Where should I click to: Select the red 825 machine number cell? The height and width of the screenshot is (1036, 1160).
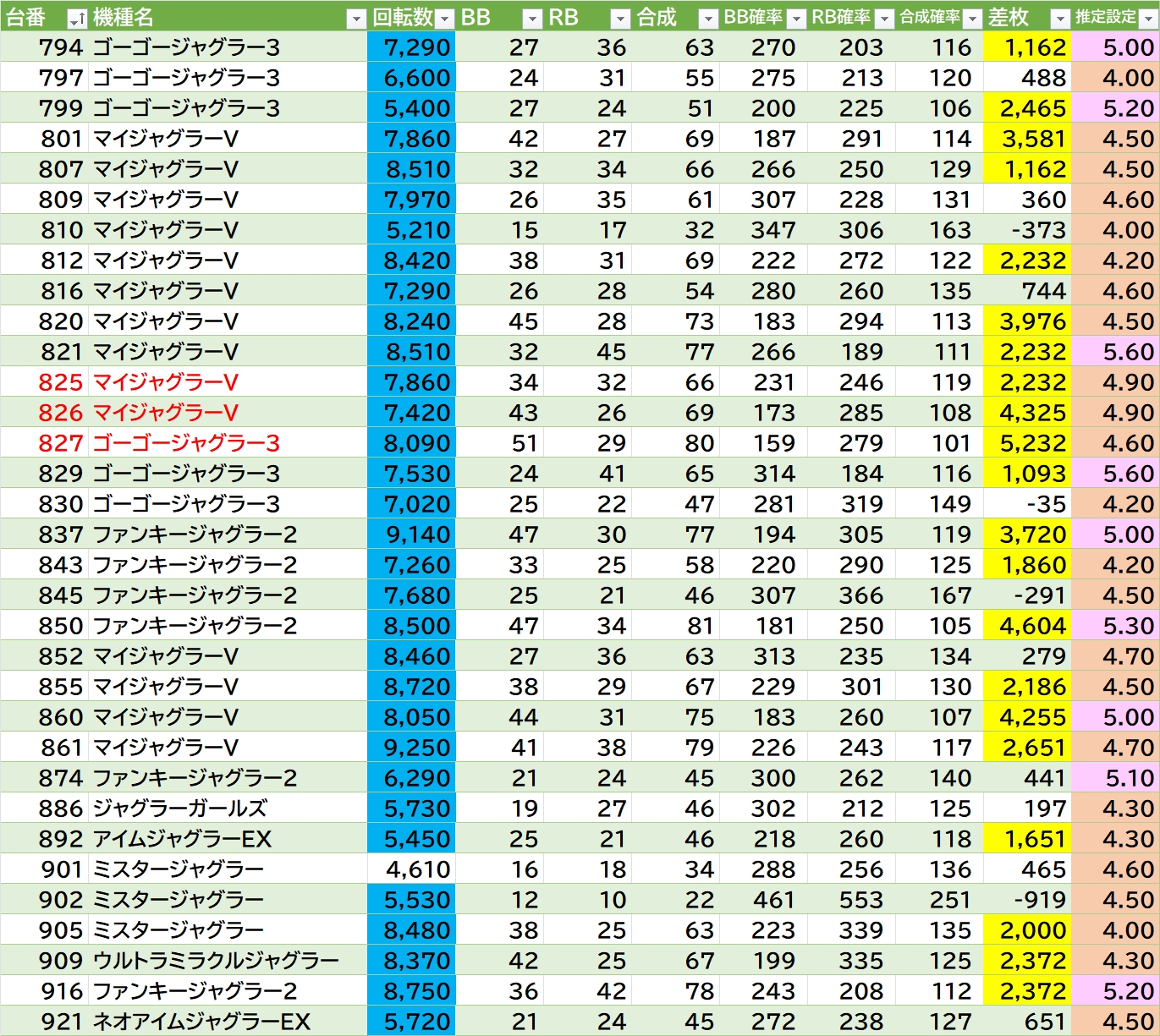click(61, 382)
